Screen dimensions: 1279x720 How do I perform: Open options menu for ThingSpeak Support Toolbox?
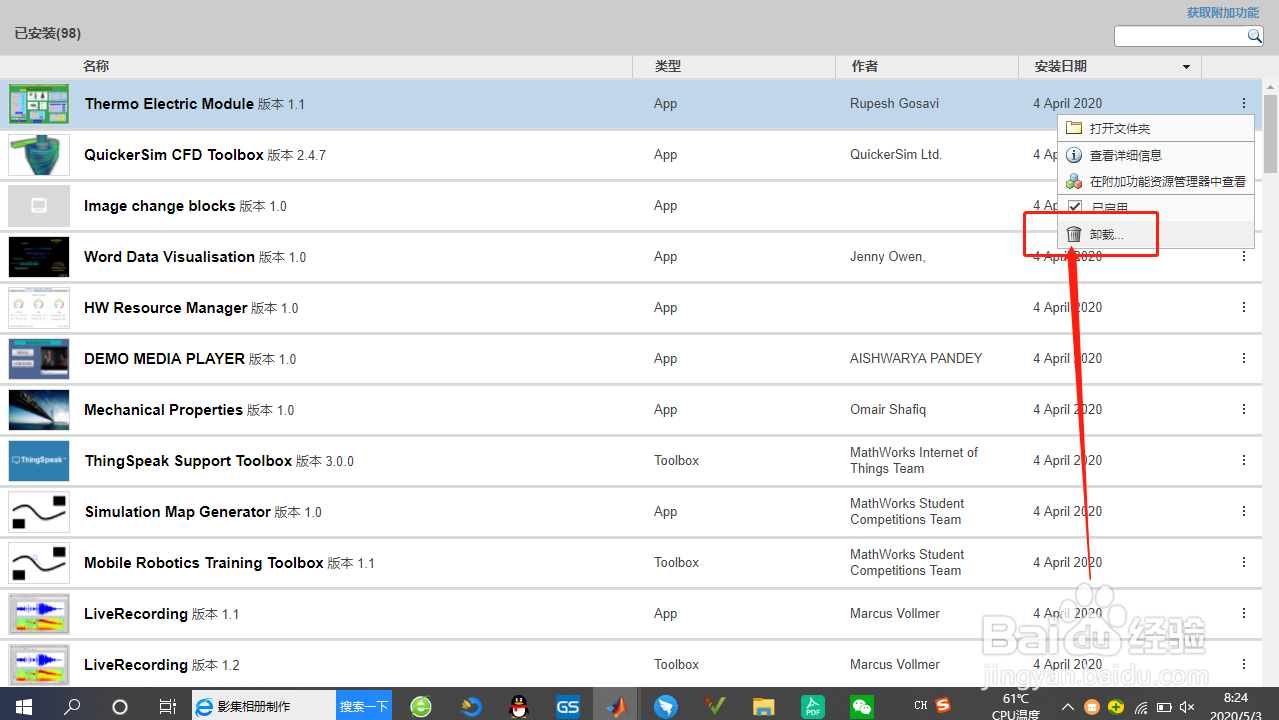point(1244,460)
